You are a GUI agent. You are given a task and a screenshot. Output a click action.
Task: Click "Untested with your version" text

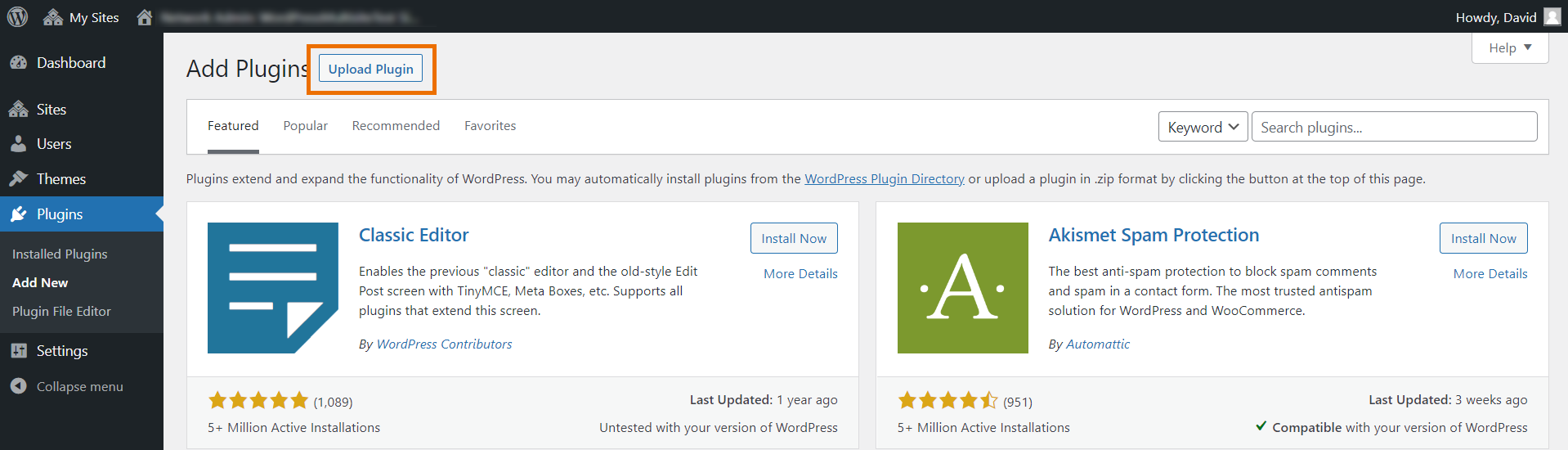(x=719, y=427)
